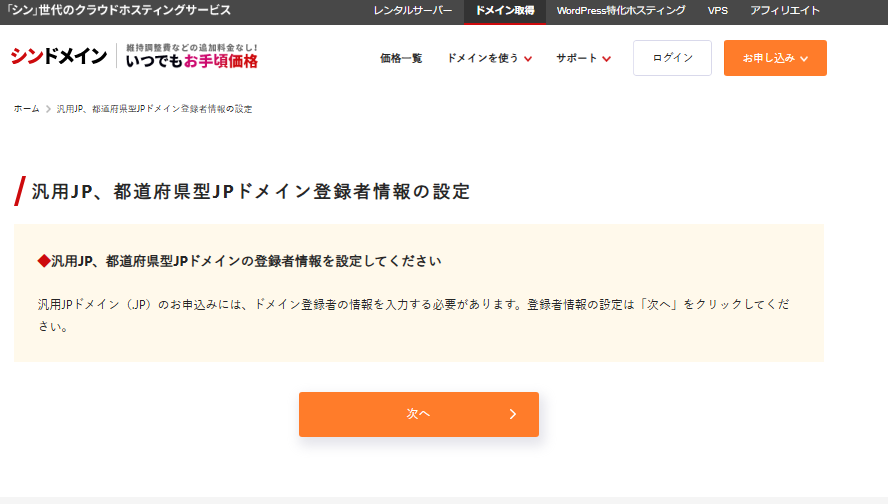The width and height of the screenshot is (888, 504).
Task: Click the red diamond icon in notice
Action: tap(43, 261)
